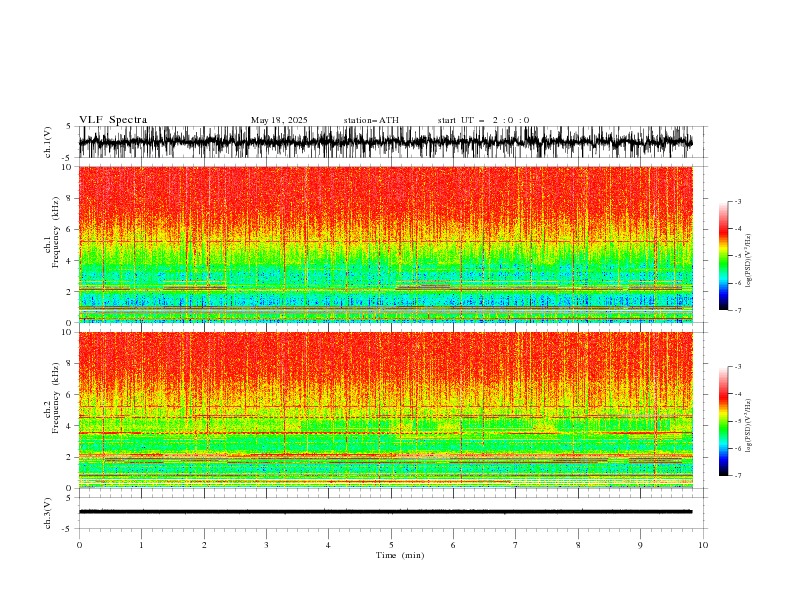Click time axis tick label '3'
The height and width of the screenshot is (612, 792).
pos(266,545)
